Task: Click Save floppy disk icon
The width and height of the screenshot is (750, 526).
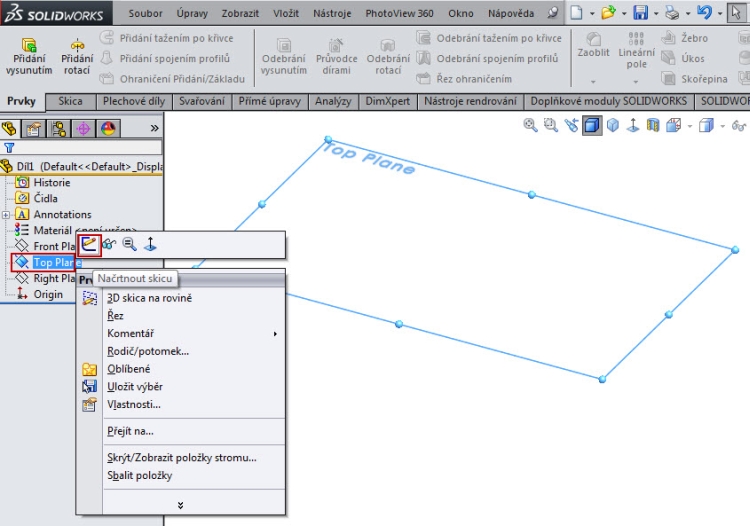Action: click(640, 12)
